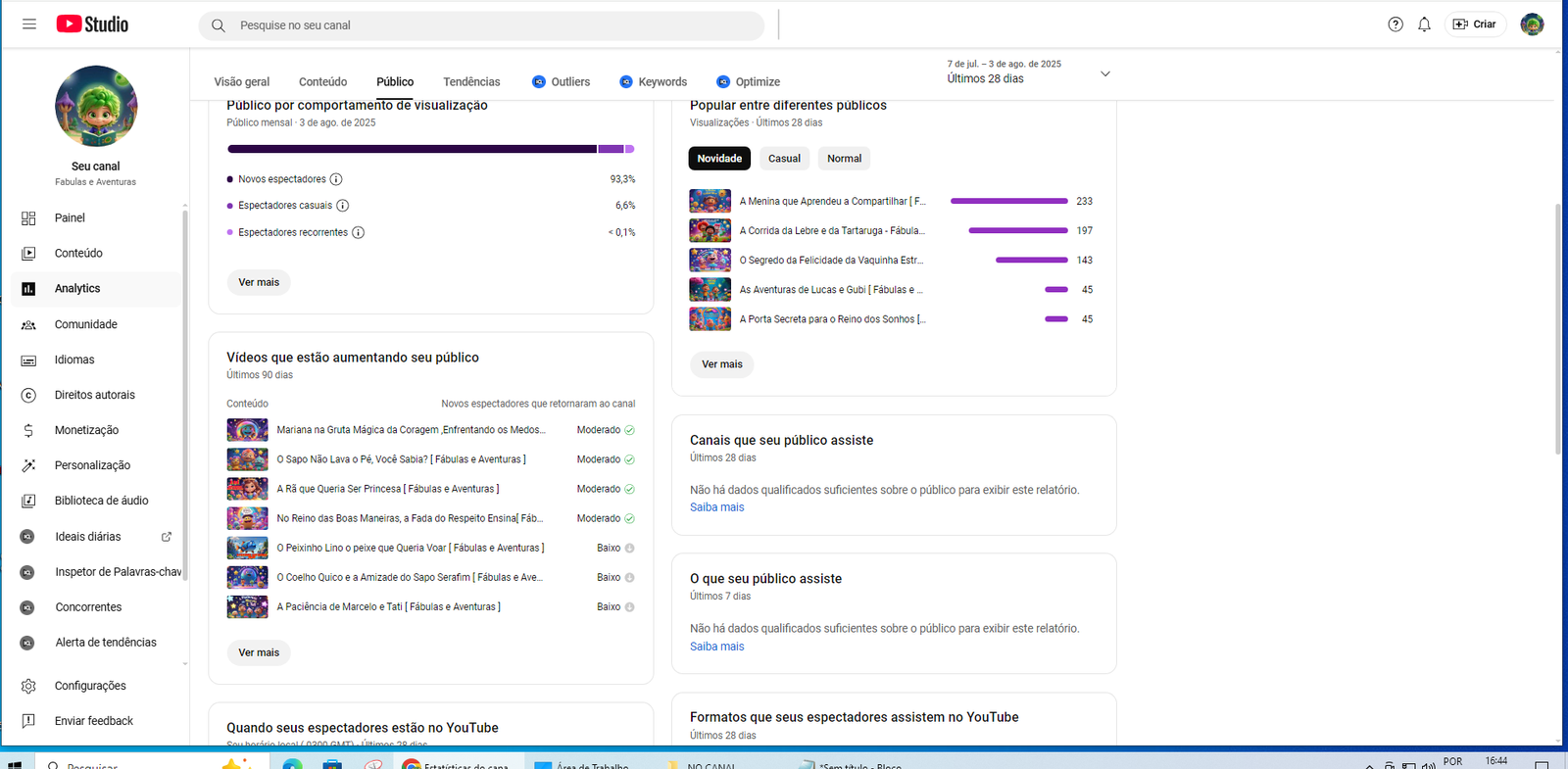Image resolution: width=1568 pixels, height=769 pixels.
Task: Select the Normal audience filter chip
Action: [844, 159]
